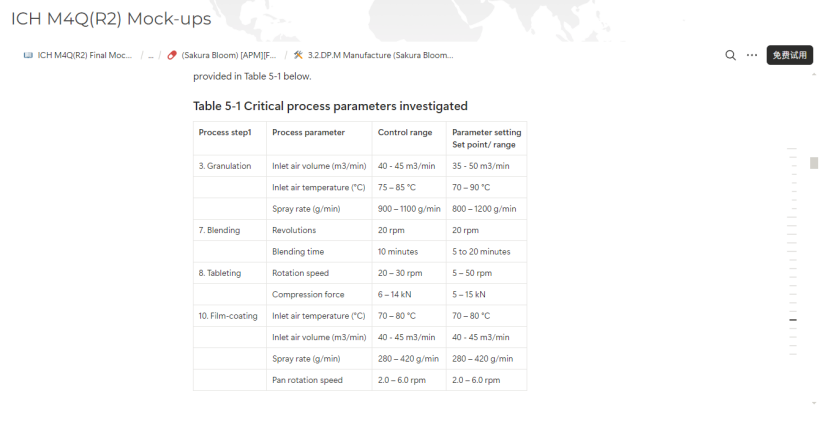Select the Process parameter column header cell
Screen dimensions: 831x428
308,132
